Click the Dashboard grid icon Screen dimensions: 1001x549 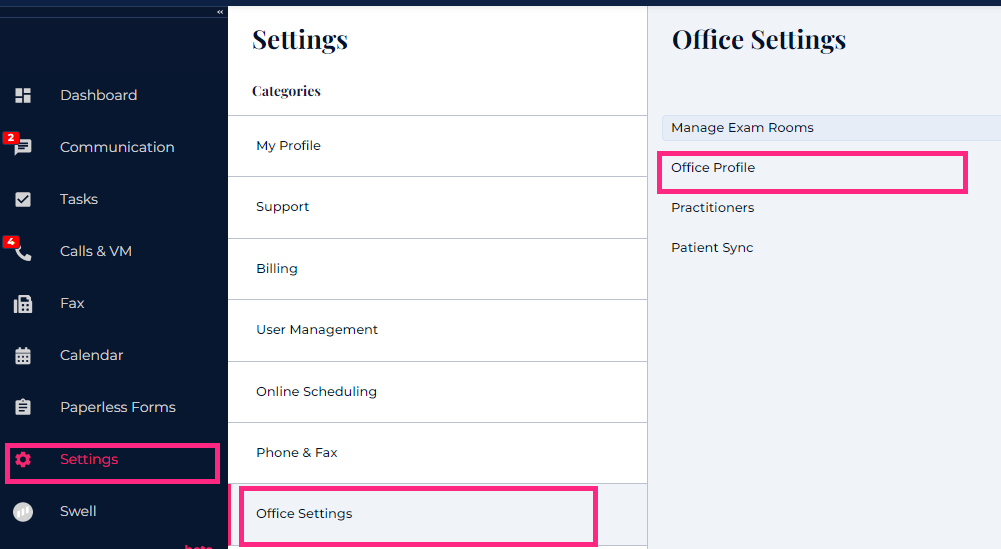(x=23, y=96)
